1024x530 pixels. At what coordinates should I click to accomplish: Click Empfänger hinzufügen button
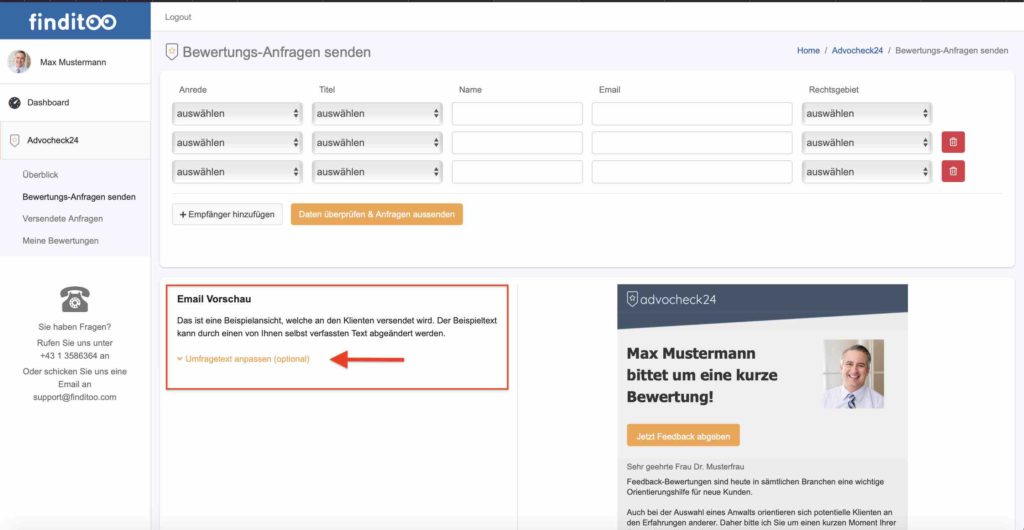tap(227, 214)
